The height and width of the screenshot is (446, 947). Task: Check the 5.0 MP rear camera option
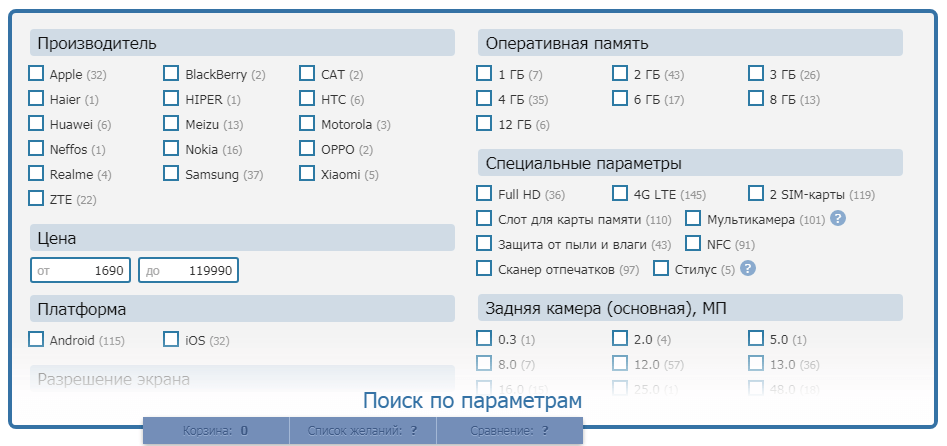(x=757, y=339)
